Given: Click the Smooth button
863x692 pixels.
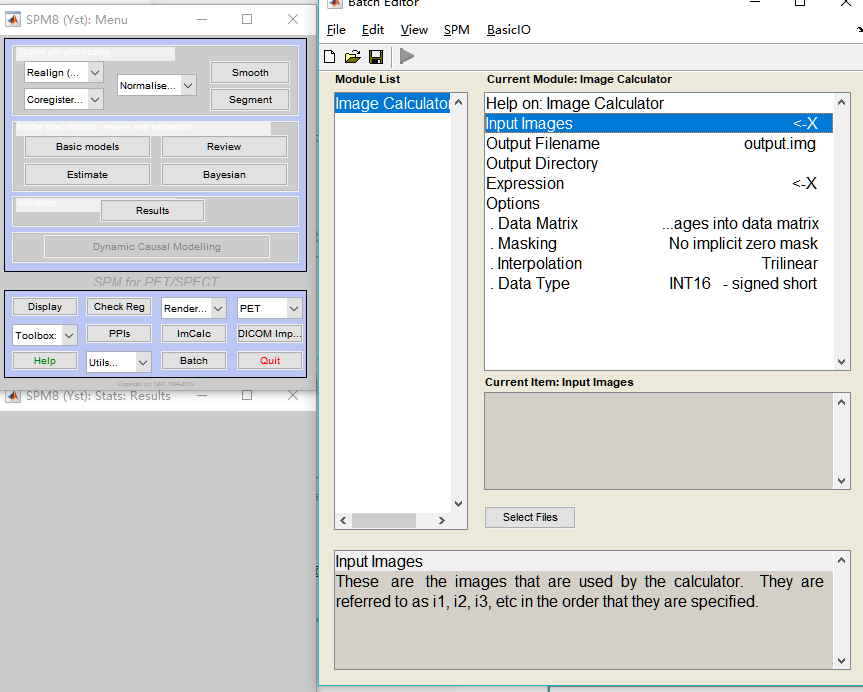Looking at the screenshot, I should [250, 73].
